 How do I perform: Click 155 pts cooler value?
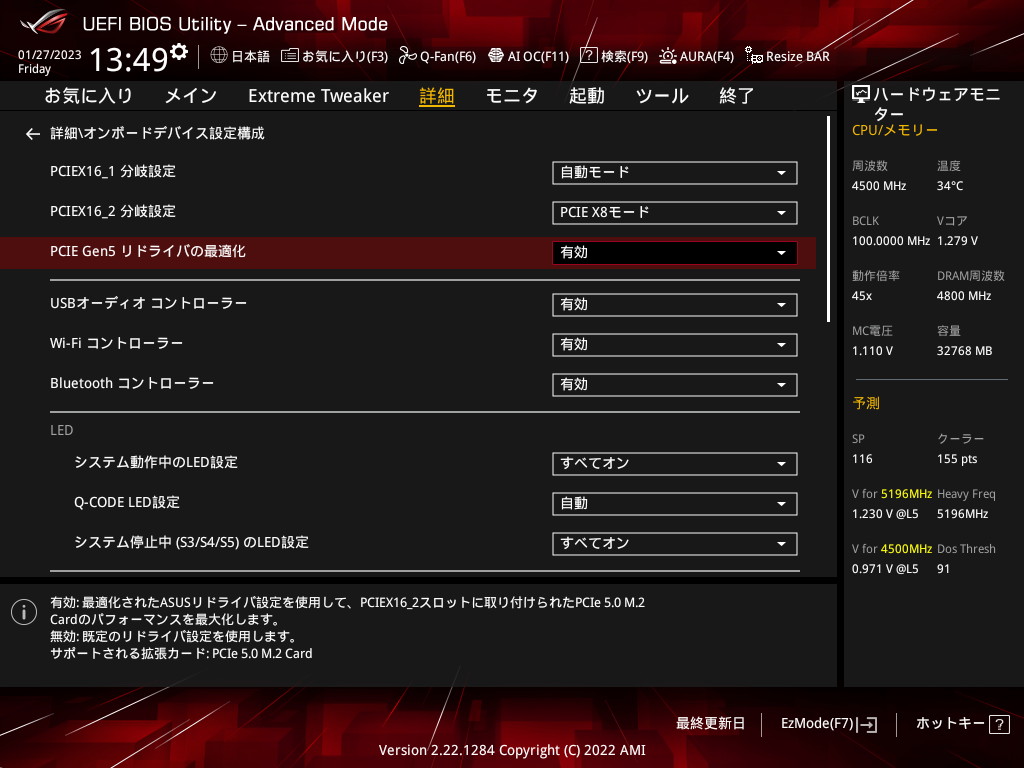(957, 459)
